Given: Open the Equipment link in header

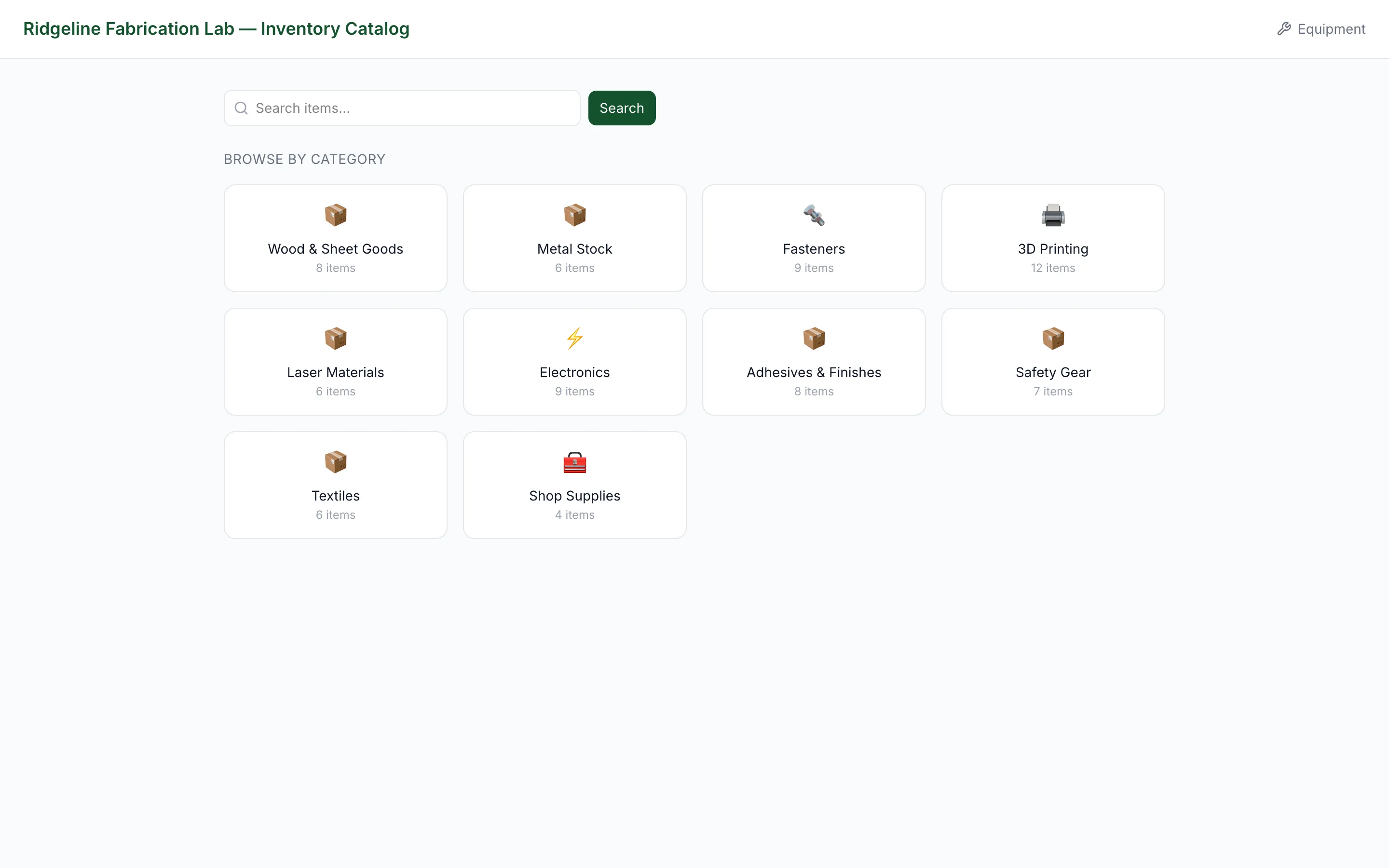Looking at the screenshot, I should pos(1321,29).
